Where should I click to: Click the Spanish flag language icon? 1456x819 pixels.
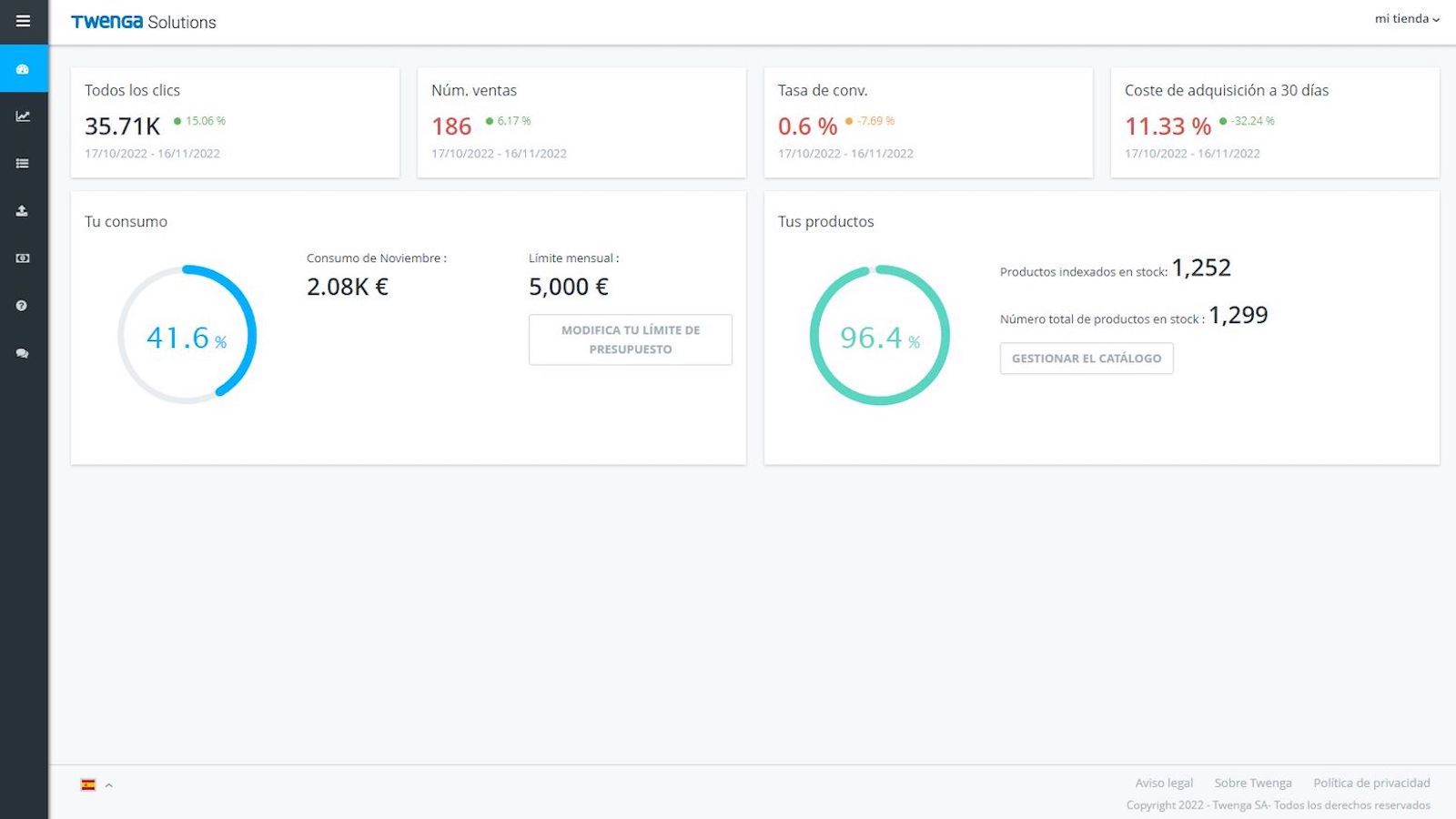tap(88, 784)
